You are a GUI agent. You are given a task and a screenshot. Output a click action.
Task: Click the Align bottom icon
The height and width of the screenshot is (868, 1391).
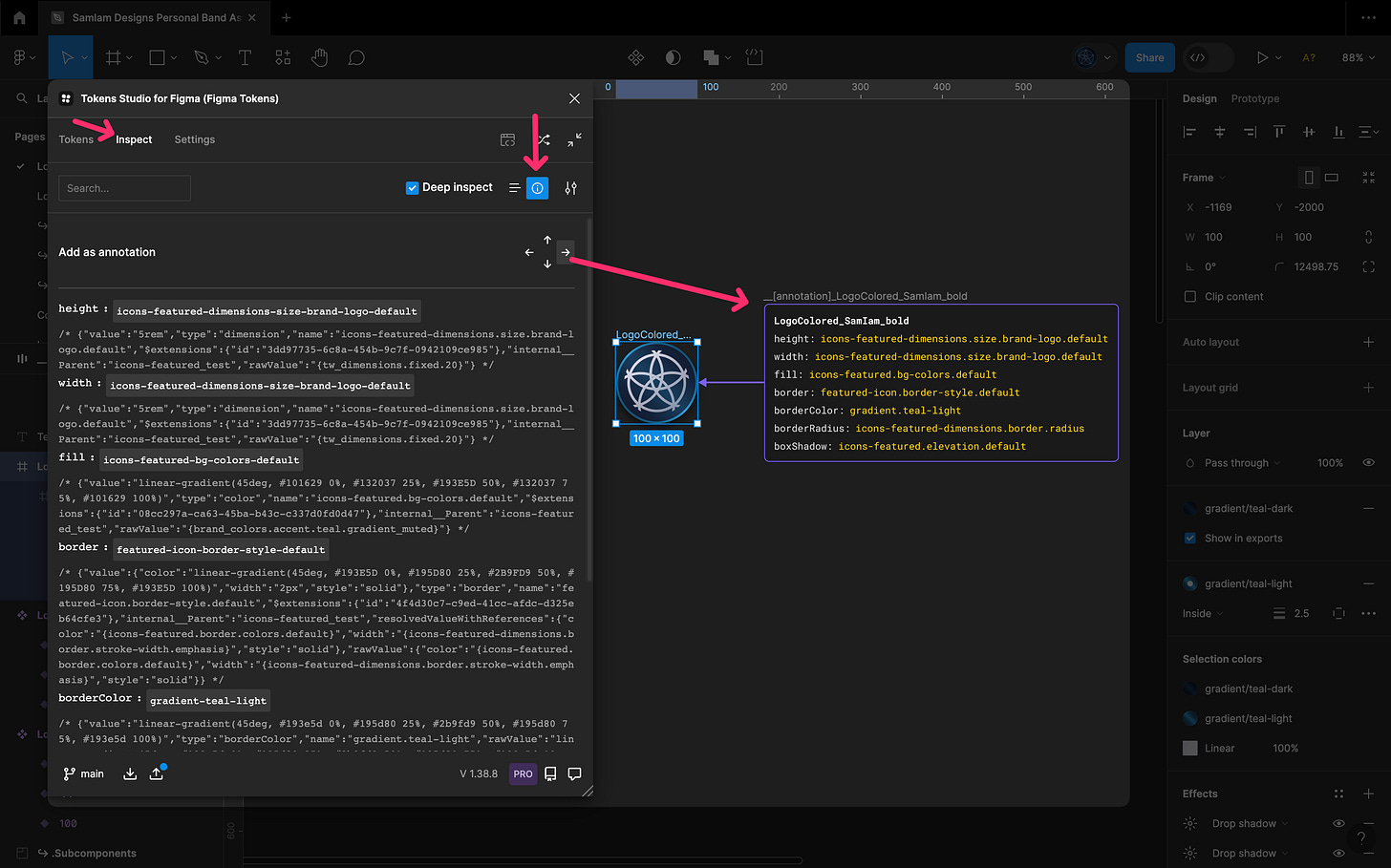tap(1338, 132)
